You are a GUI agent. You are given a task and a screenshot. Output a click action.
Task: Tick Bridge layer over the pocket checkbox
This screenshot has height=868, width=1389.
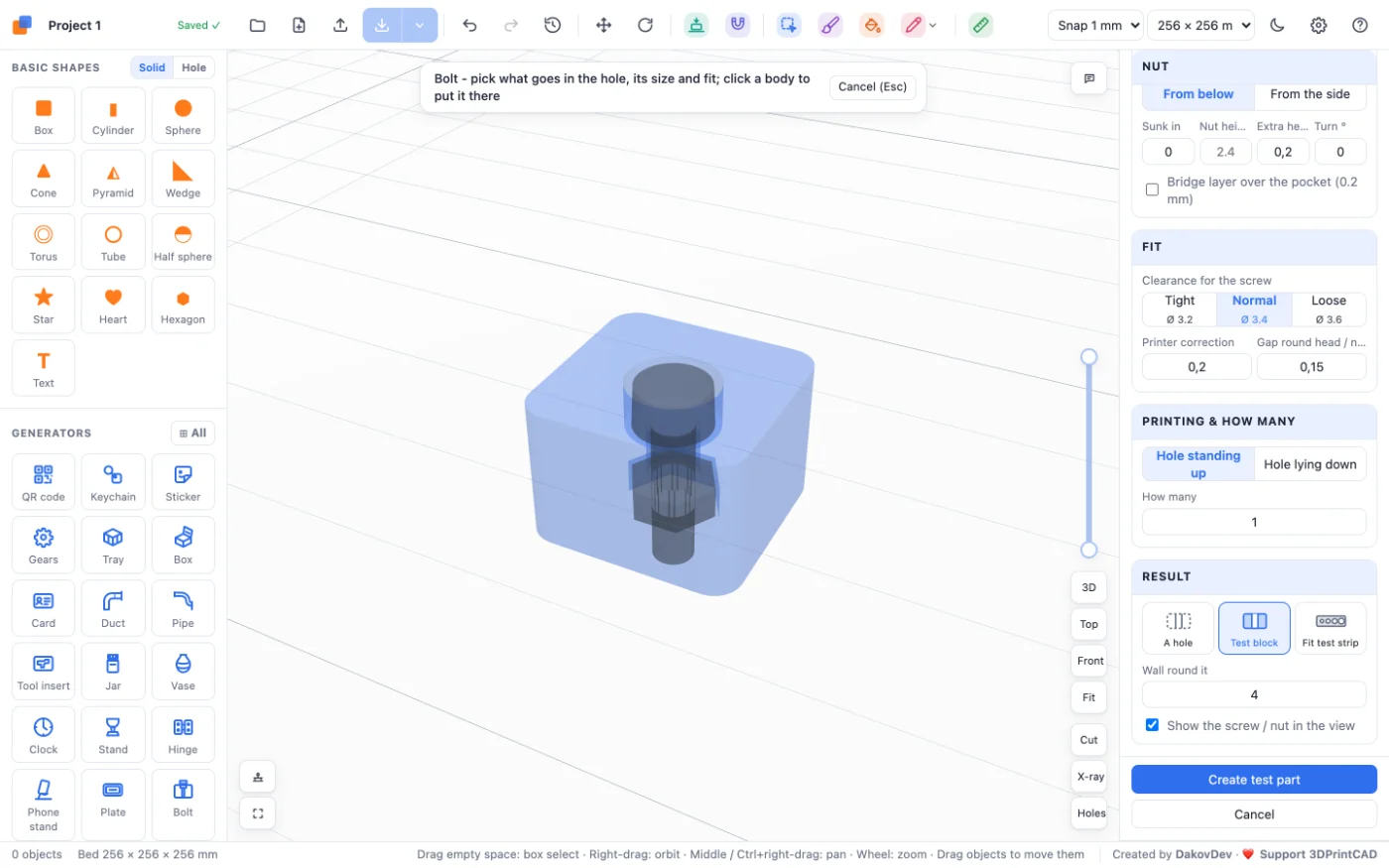tap(1152, 189)
